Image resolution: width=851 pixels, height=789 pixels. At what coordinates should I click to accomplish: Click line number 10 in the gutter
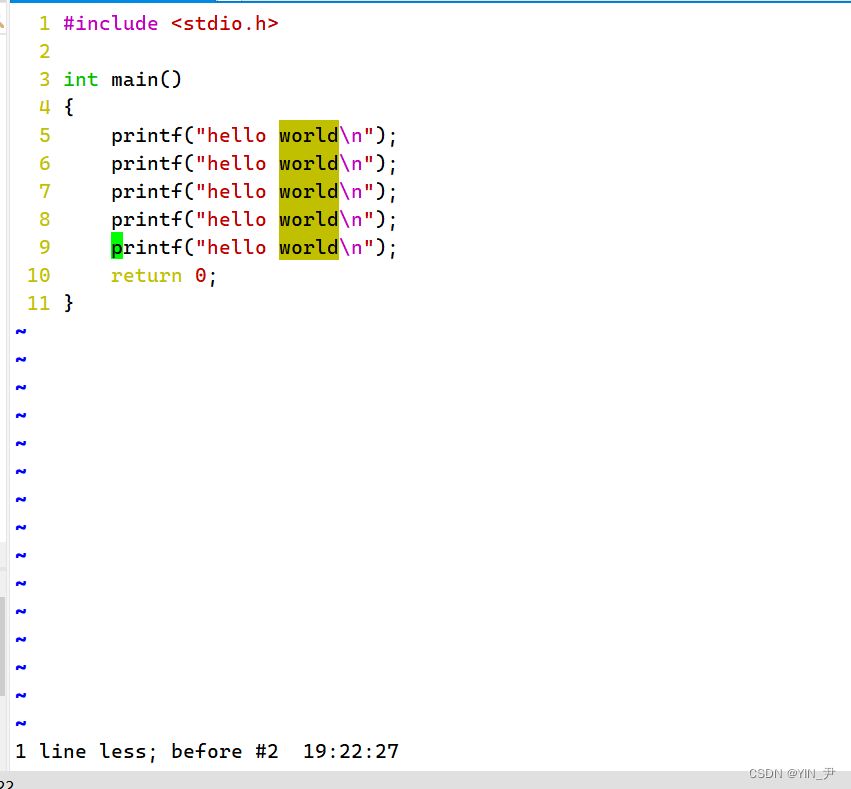click(39, 275)
